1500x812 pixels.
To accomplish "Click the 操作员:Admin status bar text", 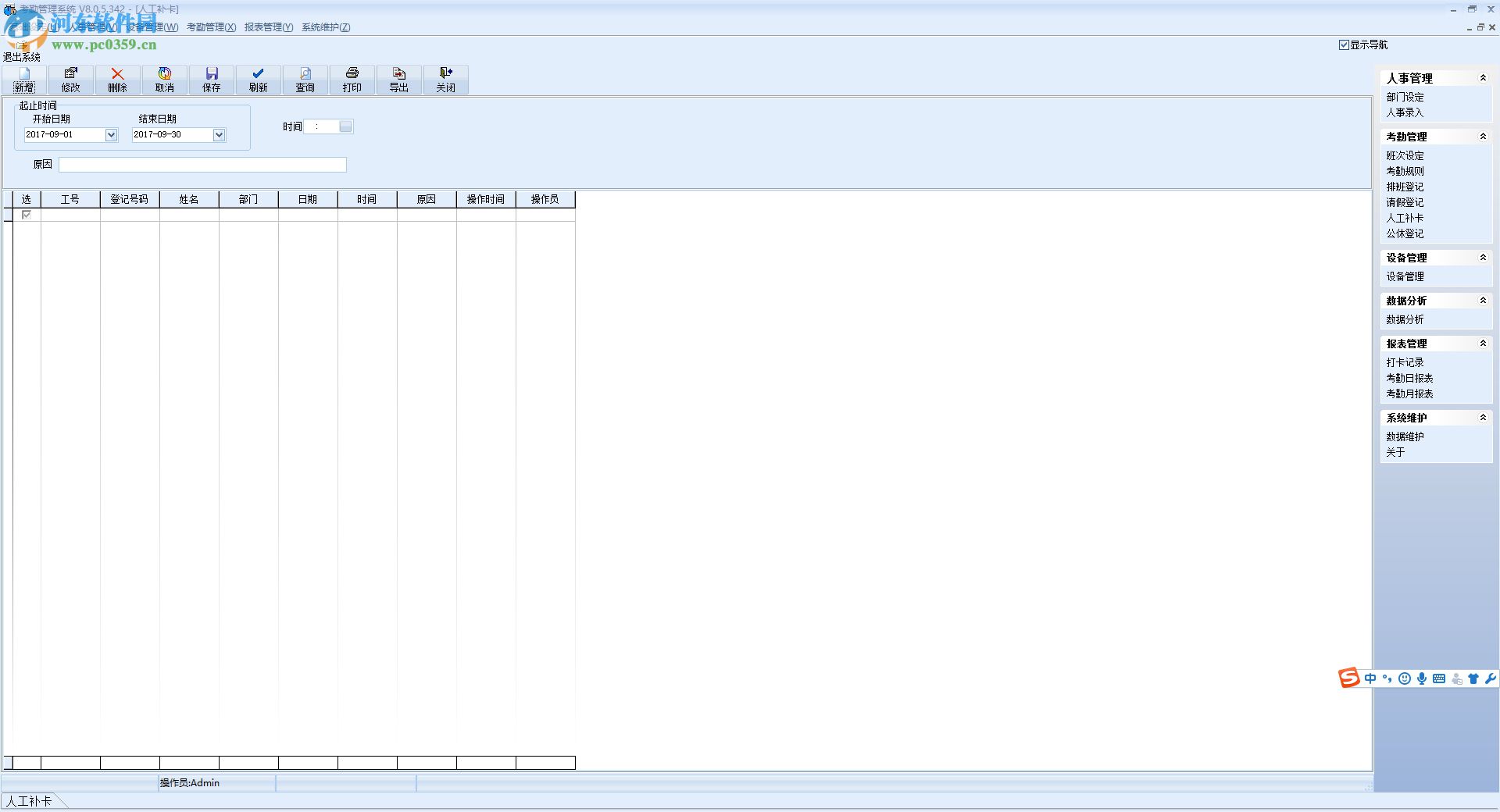I will [x=190, y=783].
